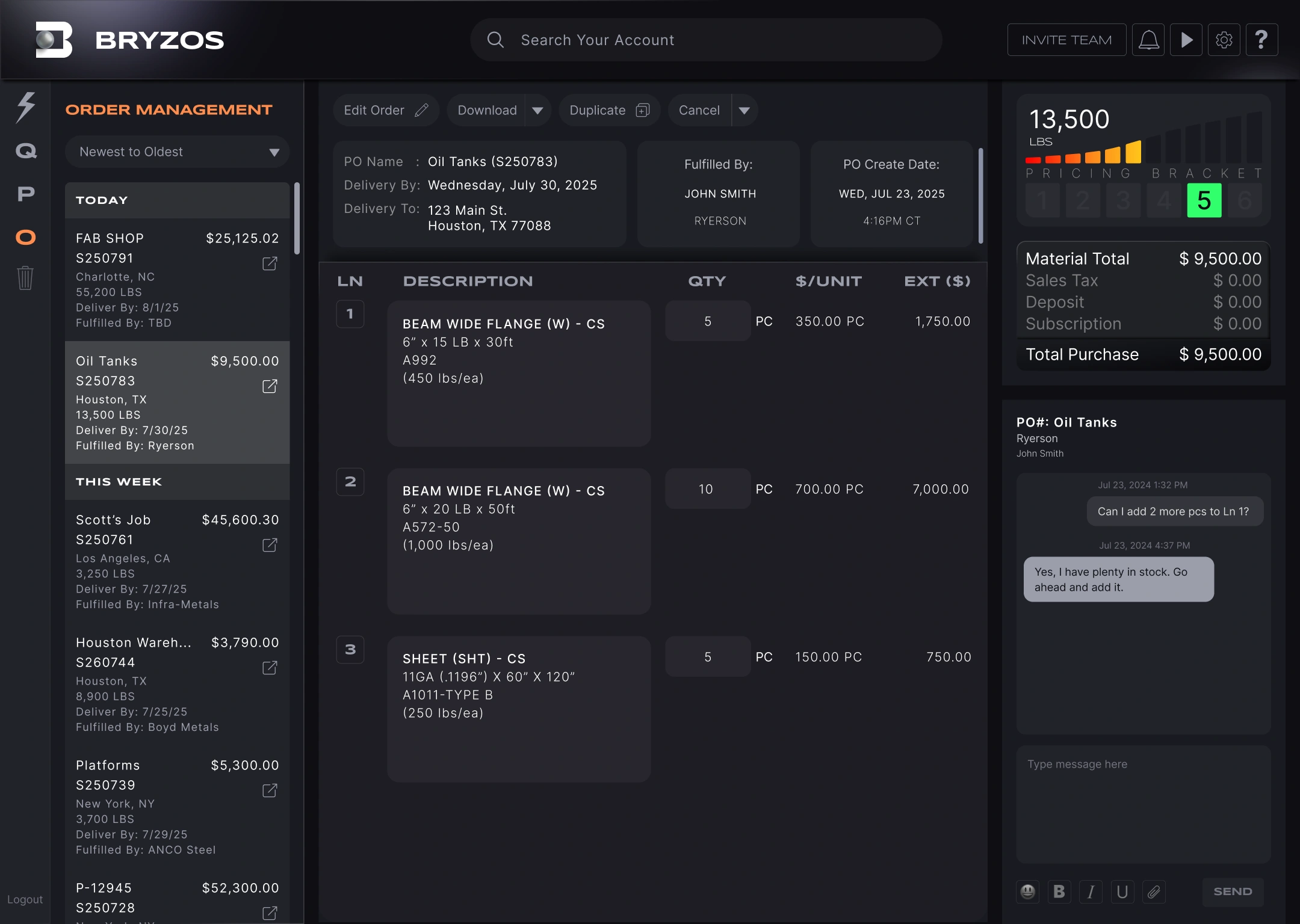Open the Newest to Oldest sort dropdown
Screen dimensions: 1300x924
tap(177, 152)
